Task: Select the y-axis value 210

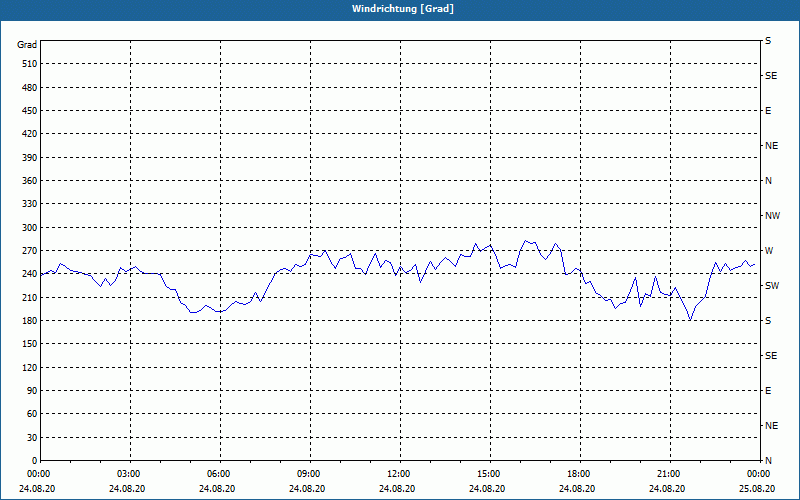Action: 30,297
